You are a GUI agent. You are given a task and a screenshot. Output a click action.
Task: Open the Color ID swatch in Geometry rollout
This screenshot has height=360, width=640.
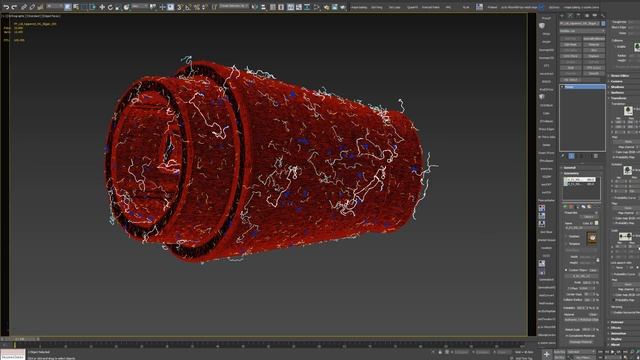tap(596, 223)
